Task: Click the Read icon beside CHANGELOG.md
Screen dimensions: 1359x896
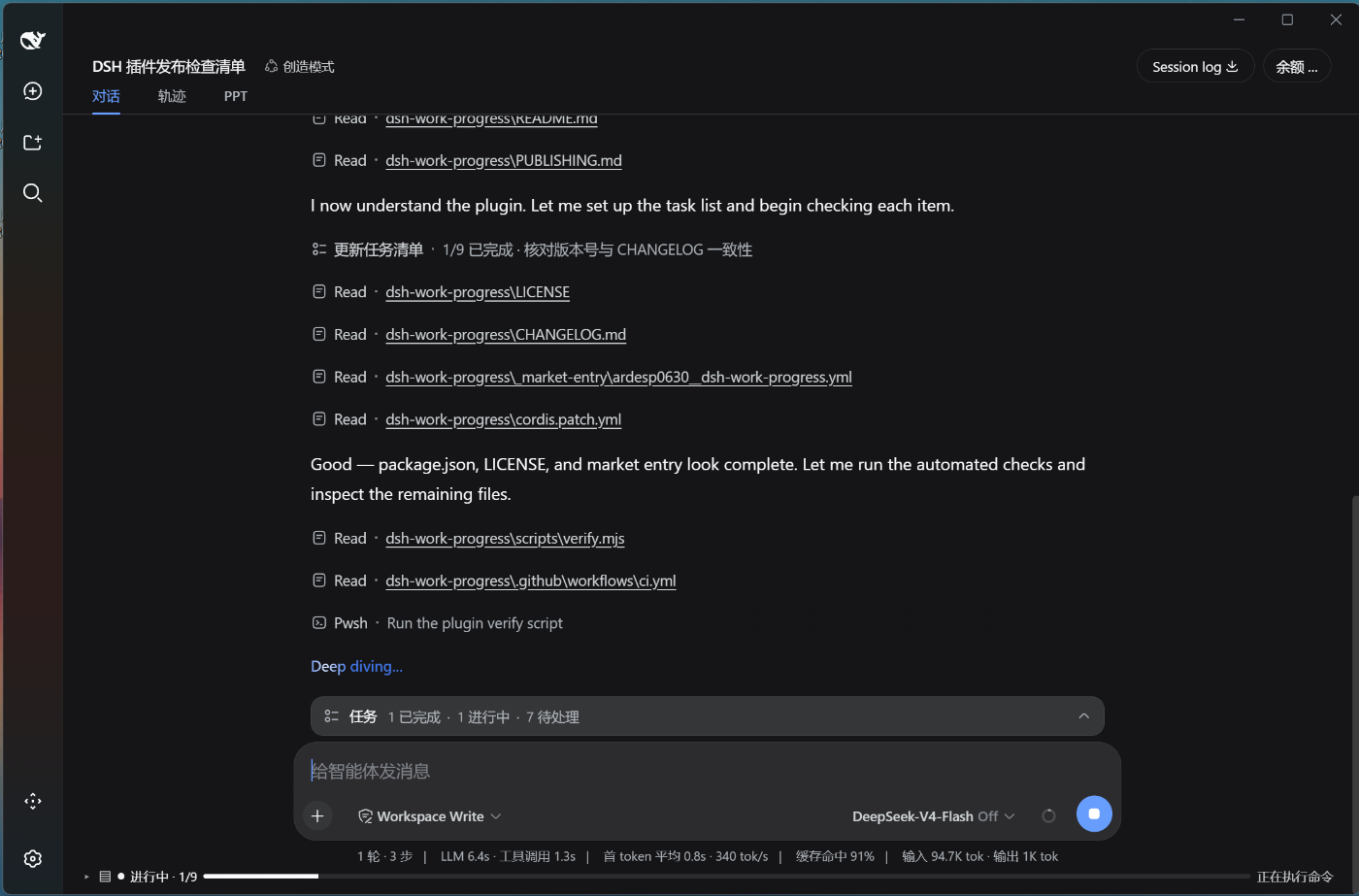Action: 318,335
